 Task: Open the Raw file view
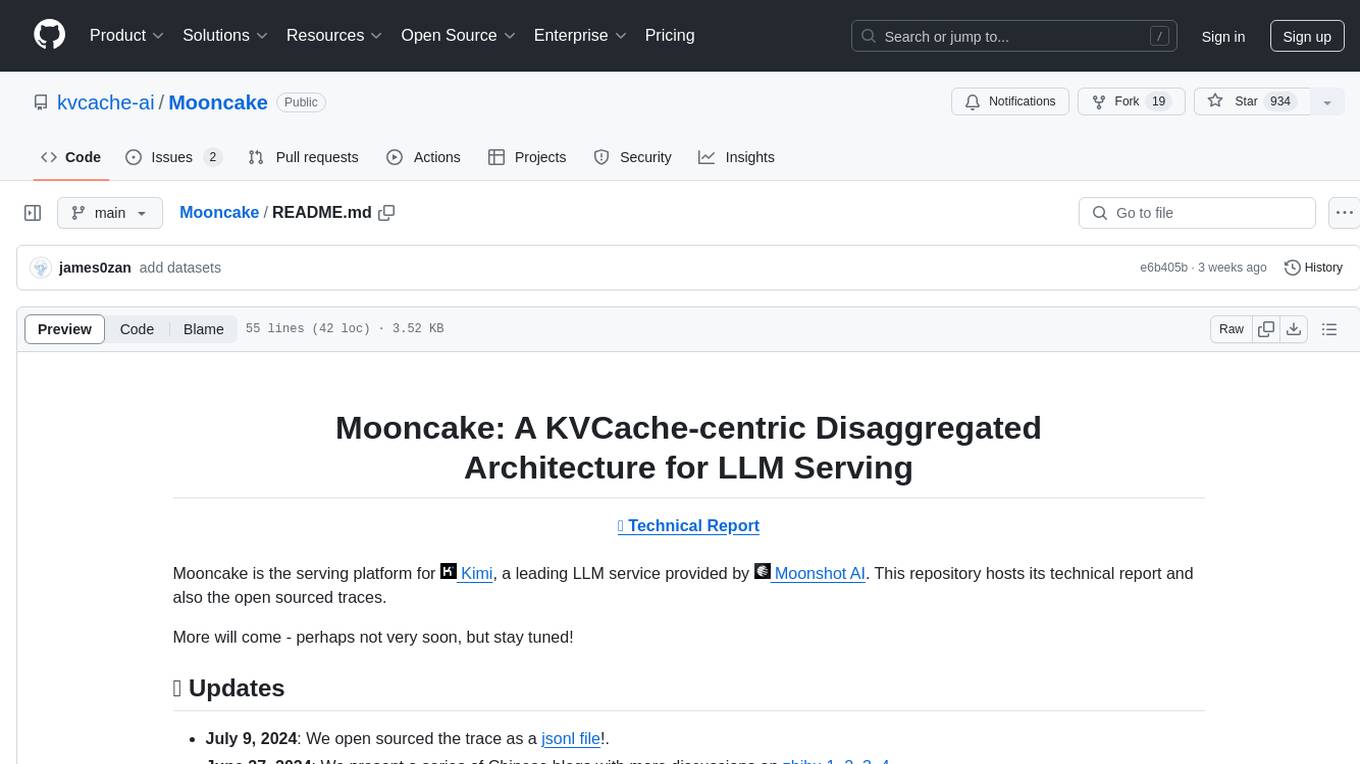[x=1231, y=329]
